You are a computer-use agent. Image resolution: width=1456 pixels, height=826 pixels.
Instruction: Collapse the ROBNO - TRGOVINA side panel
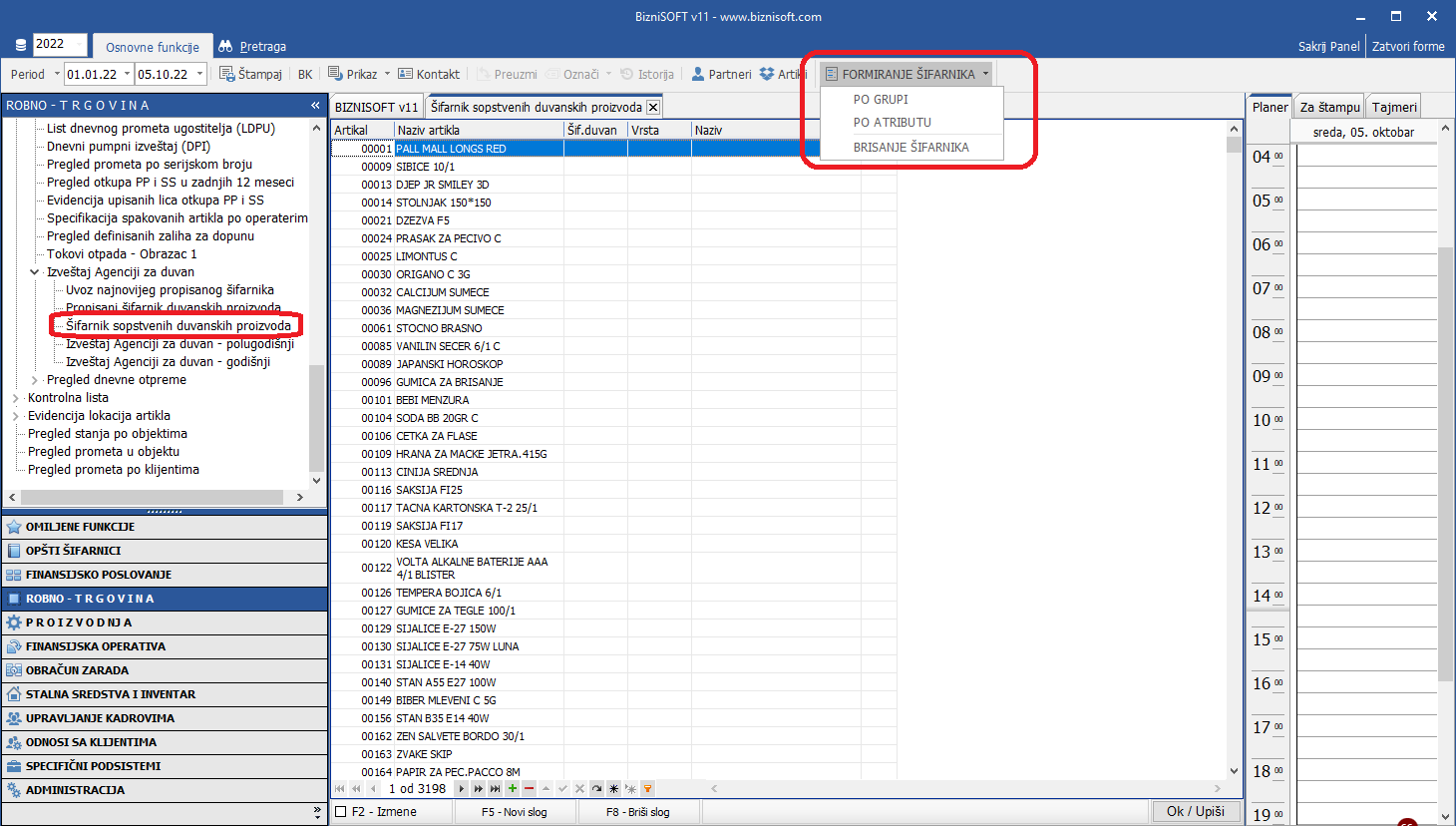(x=315, y=105)
